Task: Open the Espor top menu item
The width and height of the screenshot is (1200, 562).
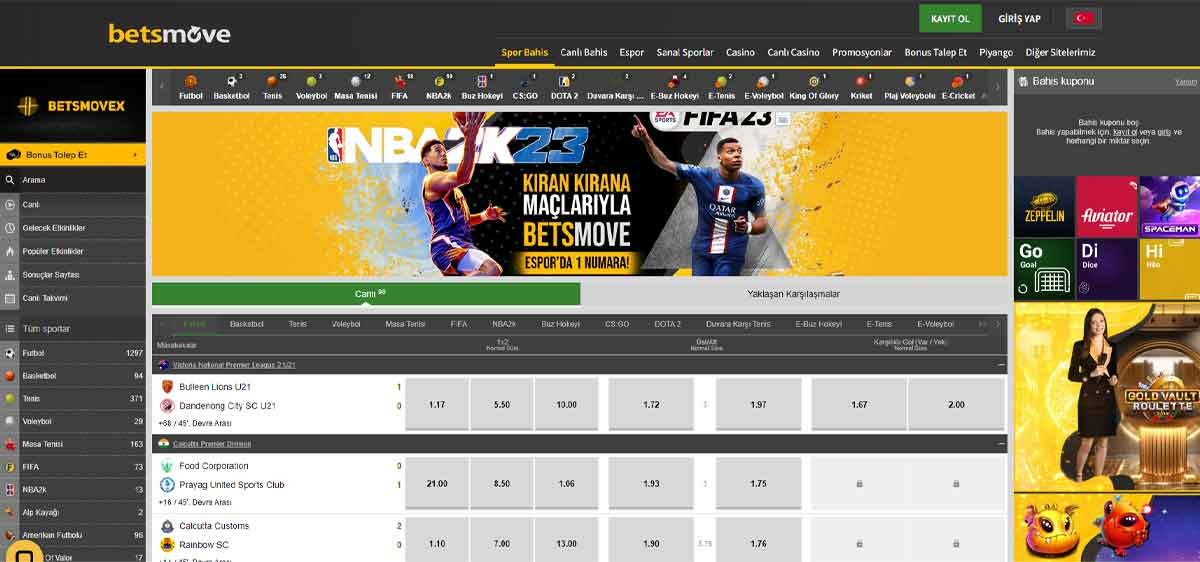Action: 632,52
